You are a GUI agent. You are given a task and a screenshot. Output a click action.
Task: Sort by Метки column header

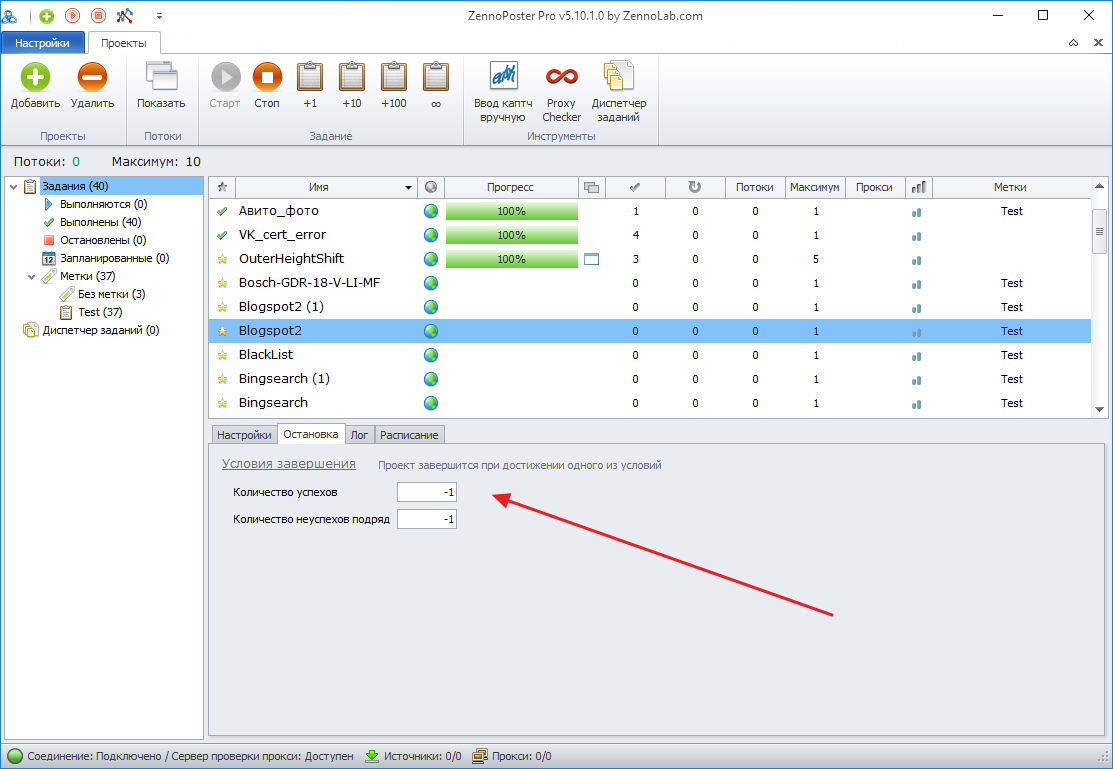(x=1011, y=187)
